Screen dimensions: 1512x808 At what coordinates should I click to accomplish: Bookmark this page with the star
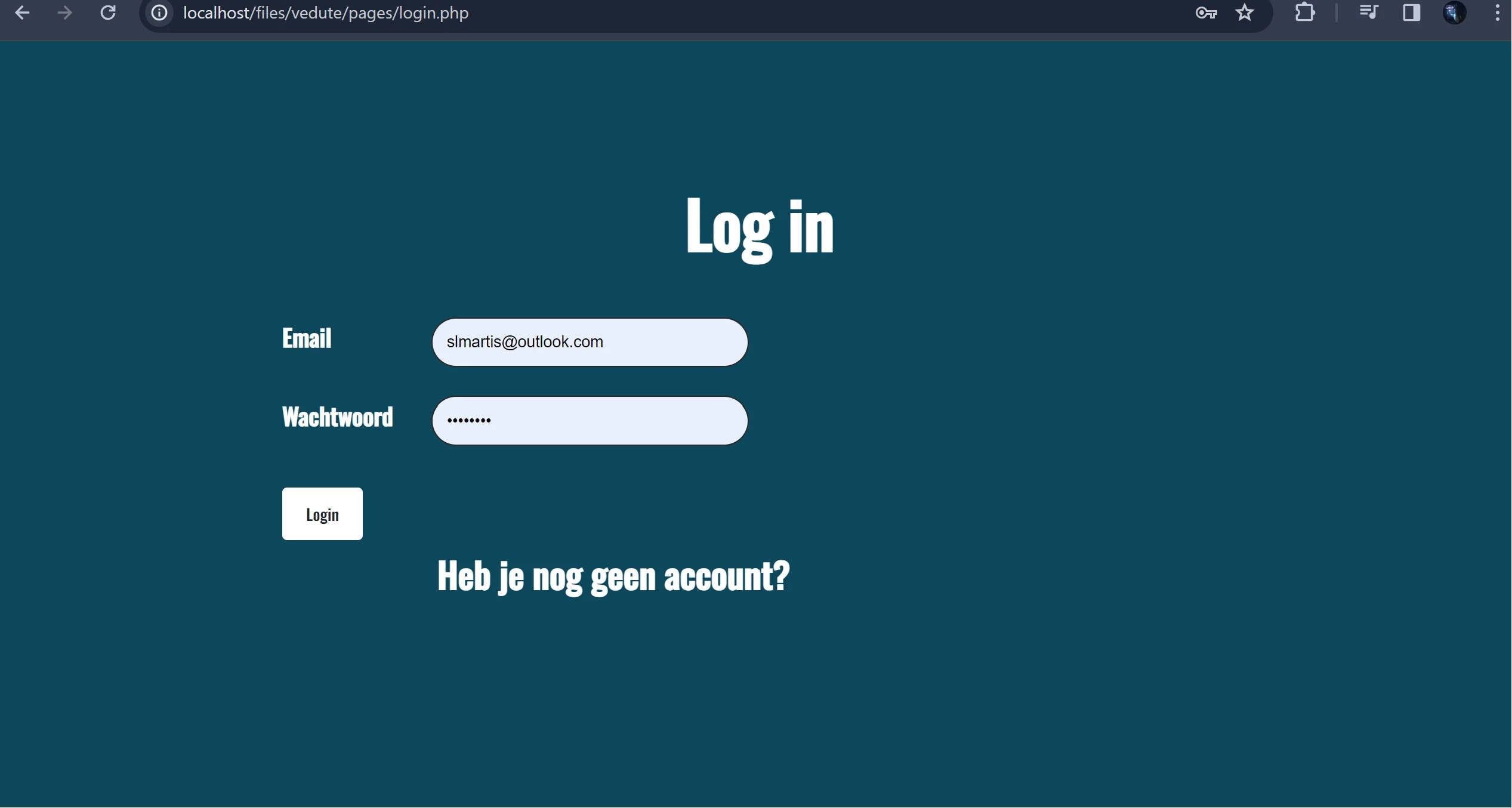[1245, 13]
